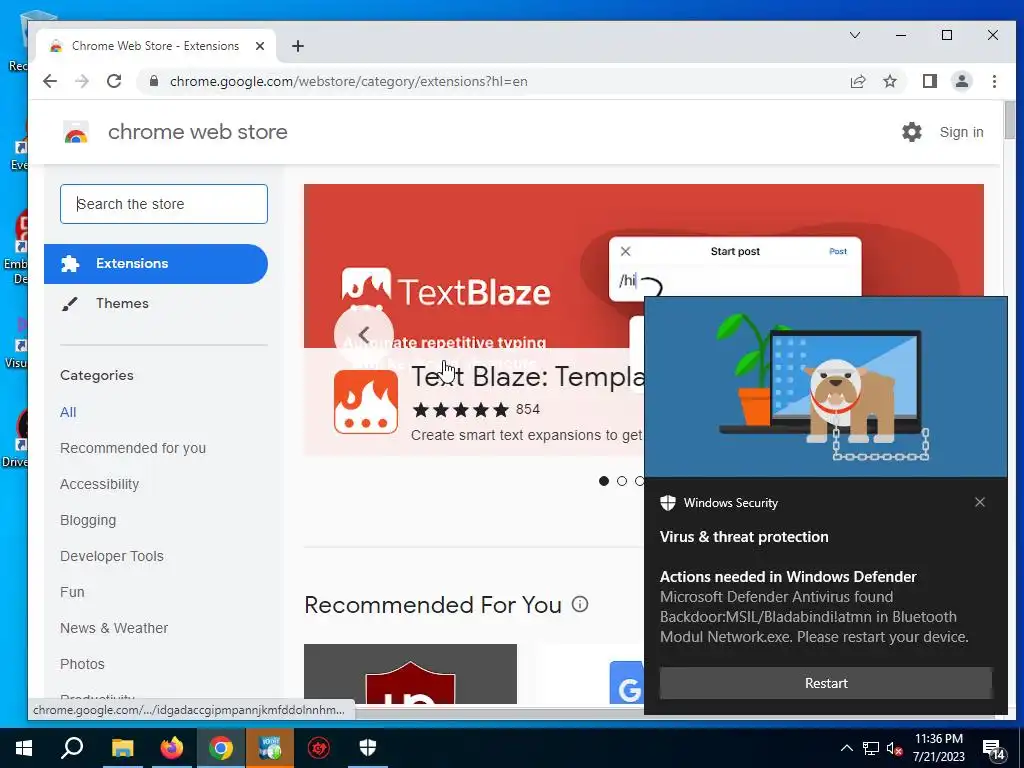The height and width of the screenshot is (768, 1024).
Task: Reload the Chrome Web Store page
Action: (114, 81)
